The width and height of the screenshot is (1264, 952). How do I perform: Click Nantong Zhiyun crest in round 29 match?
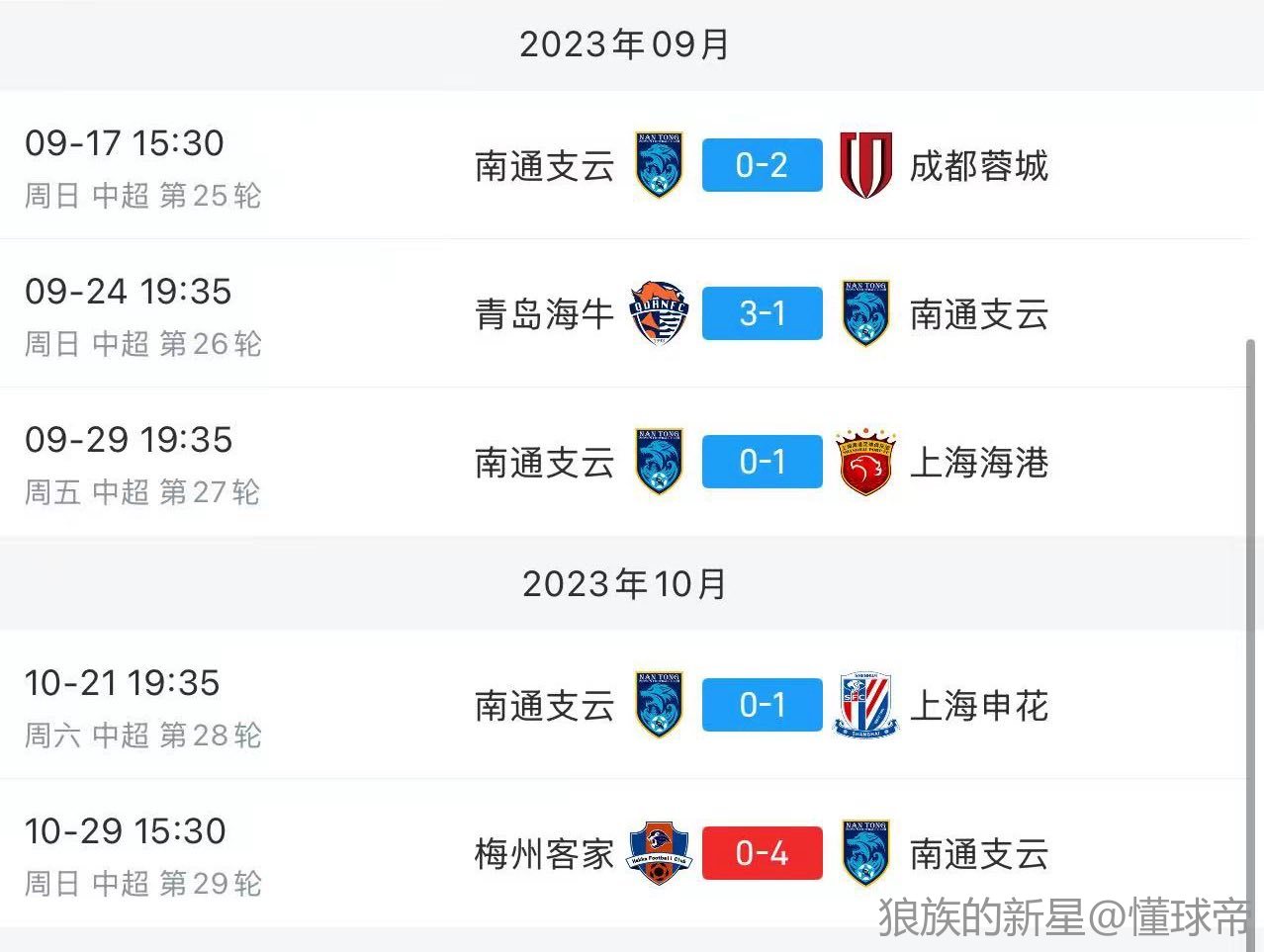point(865,853)
